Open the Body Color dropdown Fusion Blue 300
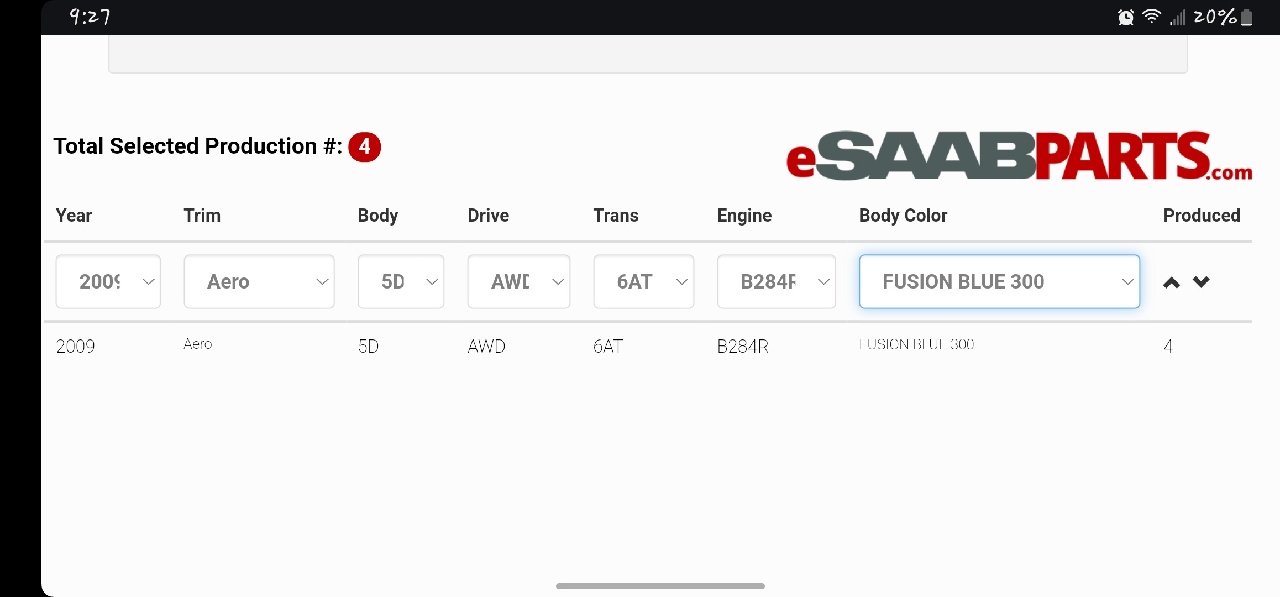1280x597 pixels. [x=999, y=282]
